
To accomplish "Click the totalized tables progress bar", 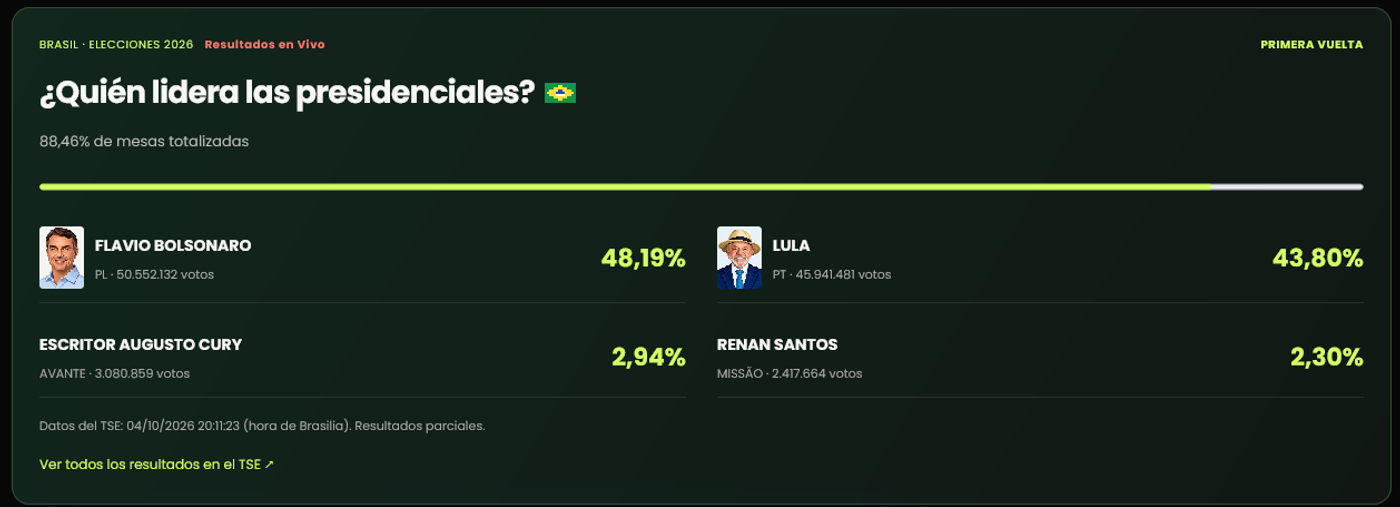I will pos(701,186).
